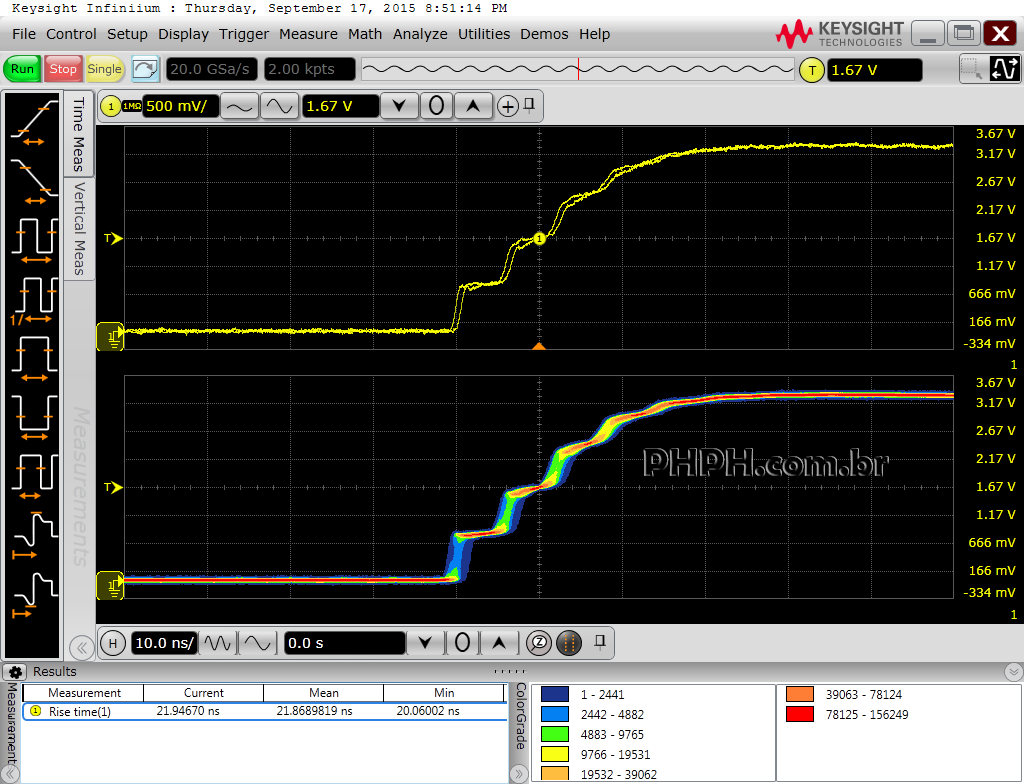Toggle channel 1 on/off button
1024x784 pixels.
coord(107,106)
